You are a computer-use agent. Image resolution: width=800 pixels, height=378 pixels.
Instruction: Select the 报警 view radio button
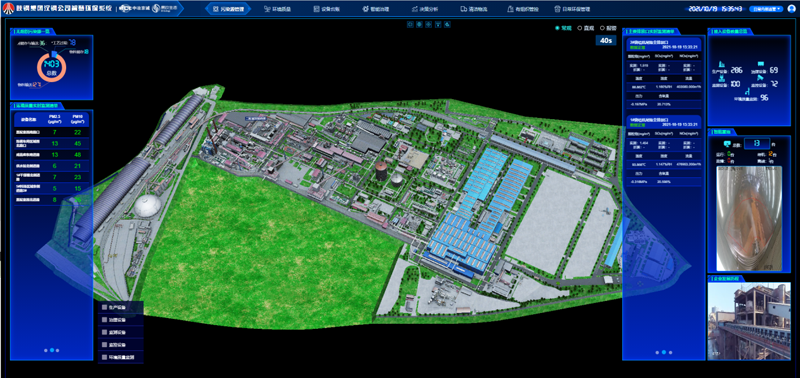[x=602, y=29]
